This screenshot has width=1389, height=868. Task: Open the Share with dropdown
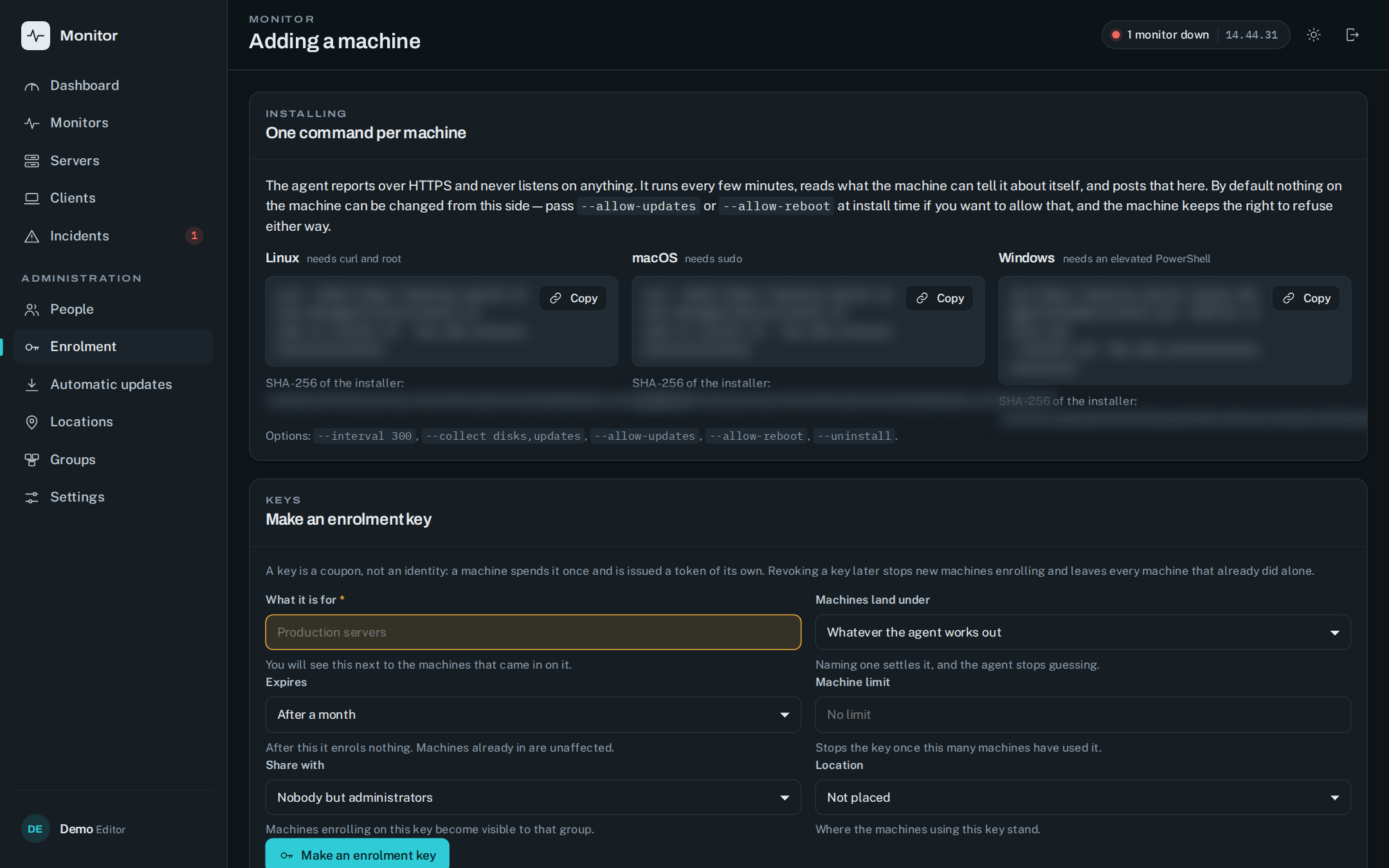(x=533, y=797)
